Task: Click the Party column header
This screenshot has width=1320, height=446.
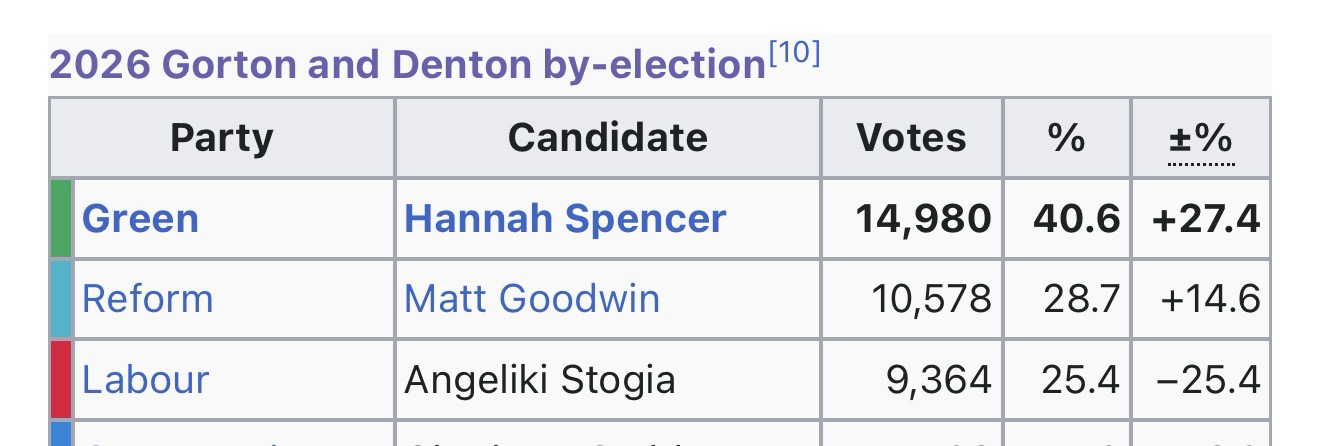Action: click(221, 138)
